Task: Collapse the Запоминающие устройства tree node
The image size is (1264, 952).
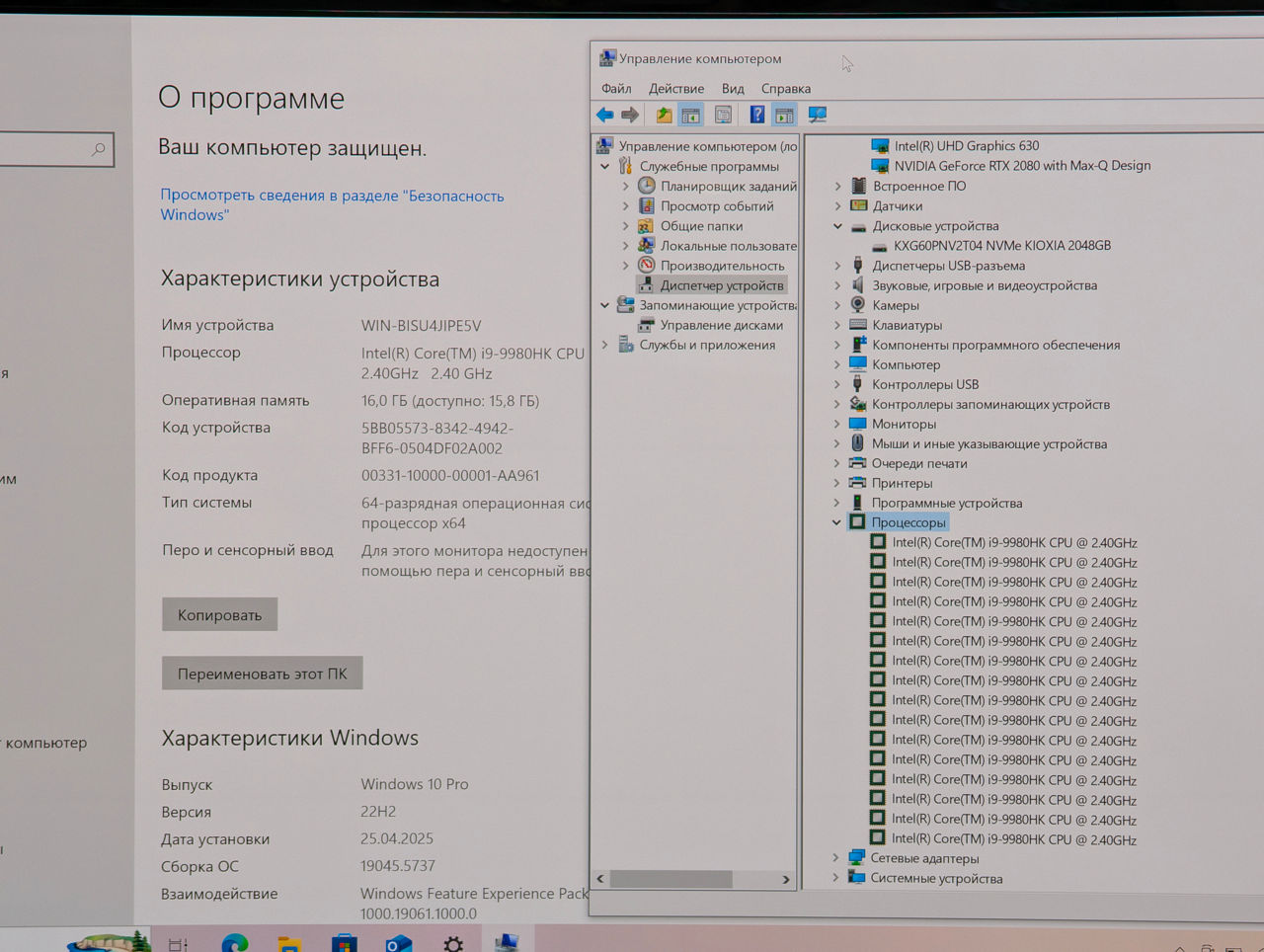Action: click(605, 305)
